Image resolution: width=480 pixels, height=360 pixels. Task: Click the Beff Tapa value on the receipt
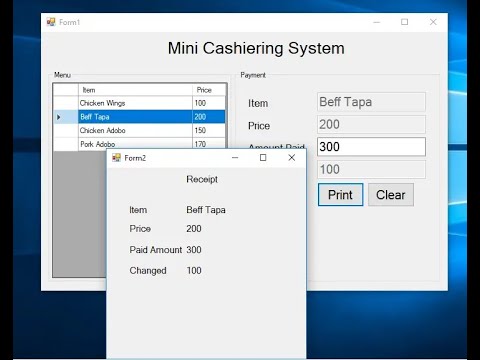206,210
